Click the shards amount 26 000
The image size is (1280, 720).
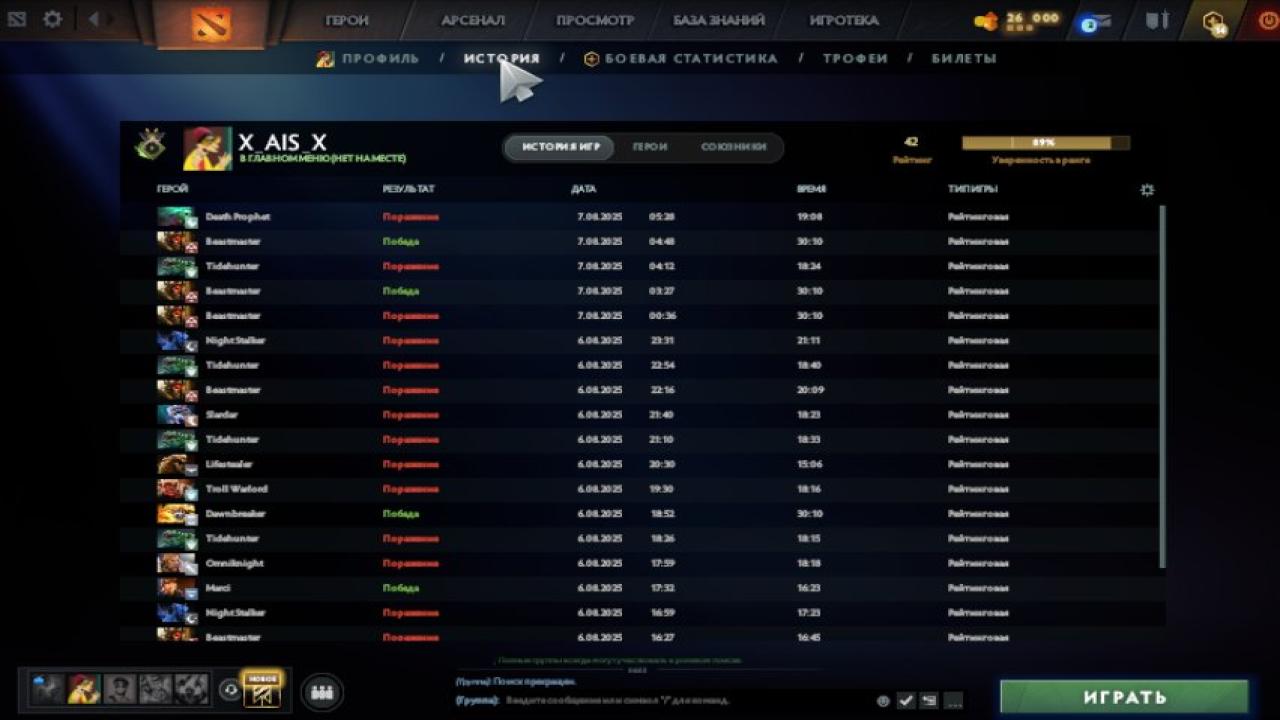[x=1033, y=18]
